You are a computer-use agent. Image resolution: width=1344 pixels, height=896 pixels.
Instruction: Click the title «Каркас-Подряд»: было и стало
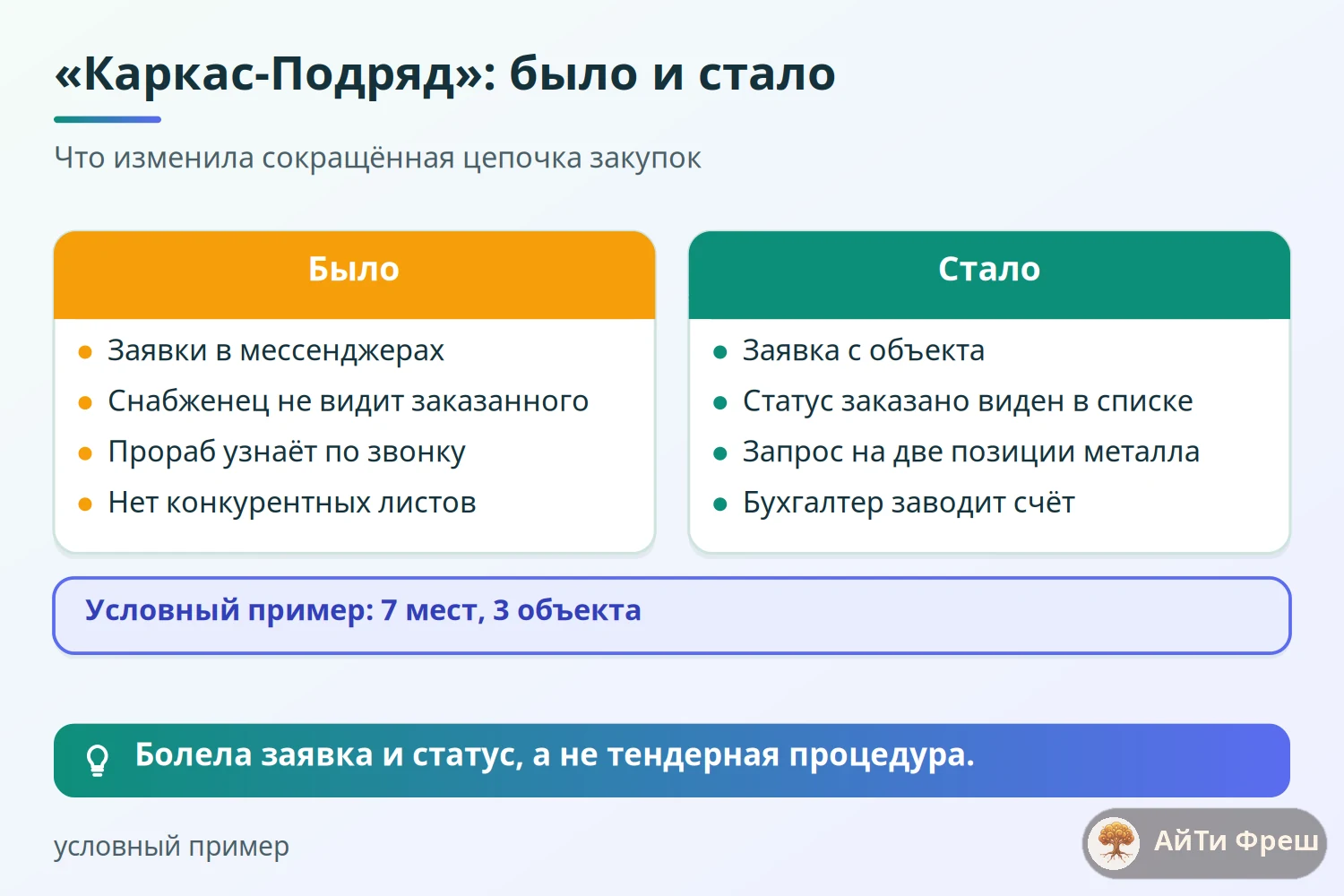[x=445, y=73]
